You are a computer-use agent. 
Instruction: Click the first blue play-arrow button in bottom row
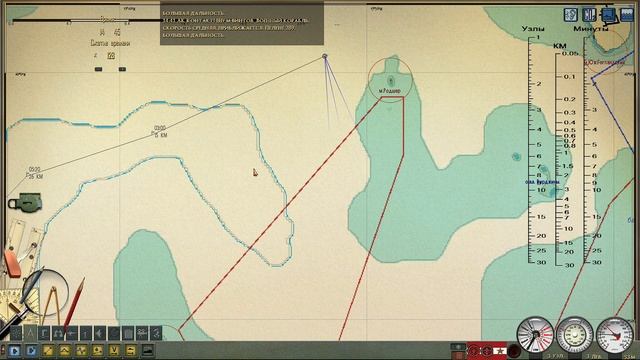[x=14, y=351]
